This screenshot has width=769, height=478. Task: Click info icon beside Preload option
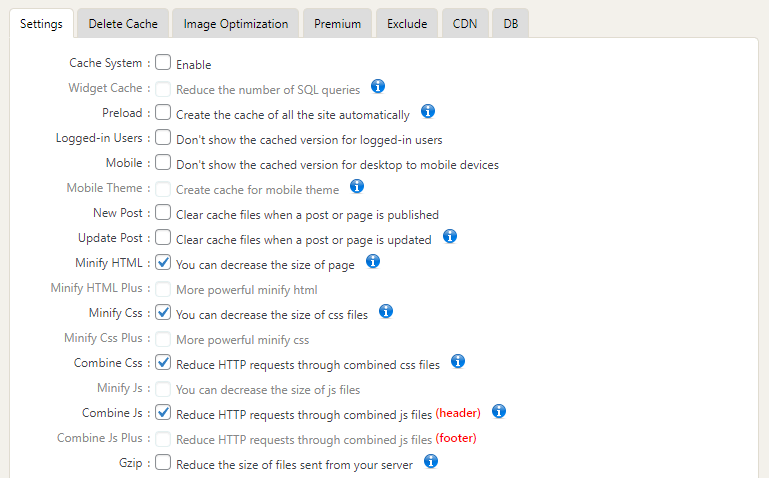(428, 112)
